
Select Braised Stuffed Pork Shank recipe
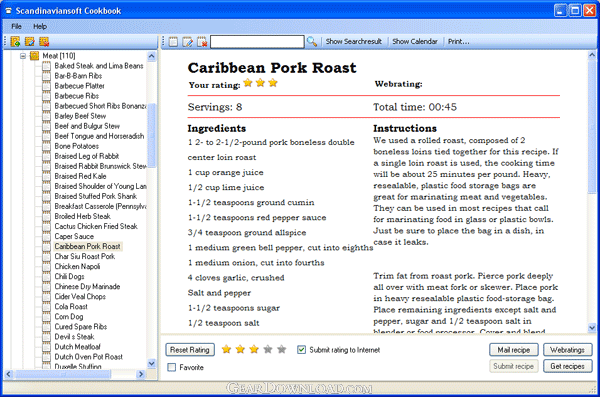96,196
